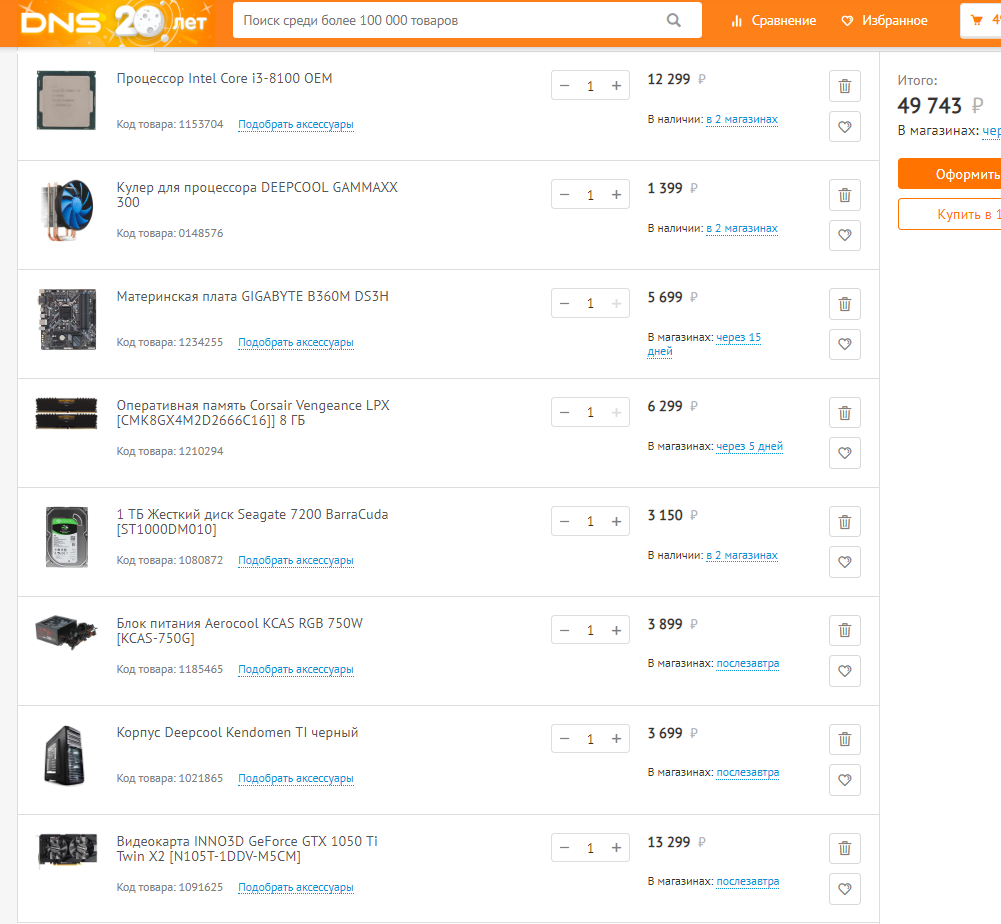
Task: Remove Aerocool KCAS 750W power supply
Action: point(845,631)
